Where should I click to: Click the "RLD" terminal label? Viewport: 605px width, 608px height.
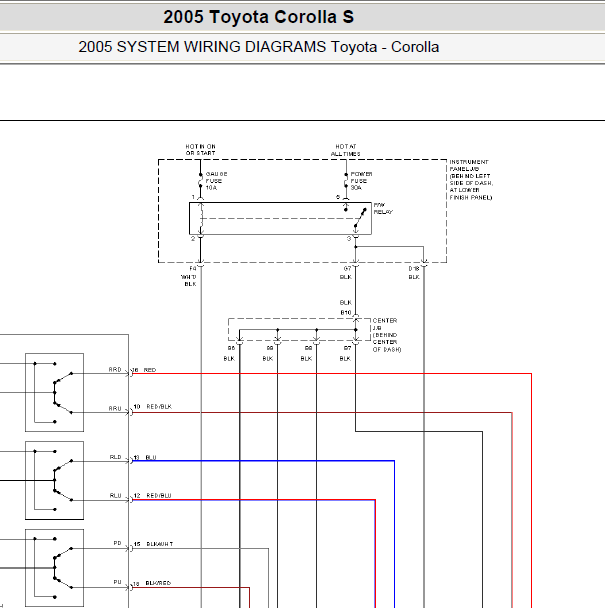[x=116, y=457]
